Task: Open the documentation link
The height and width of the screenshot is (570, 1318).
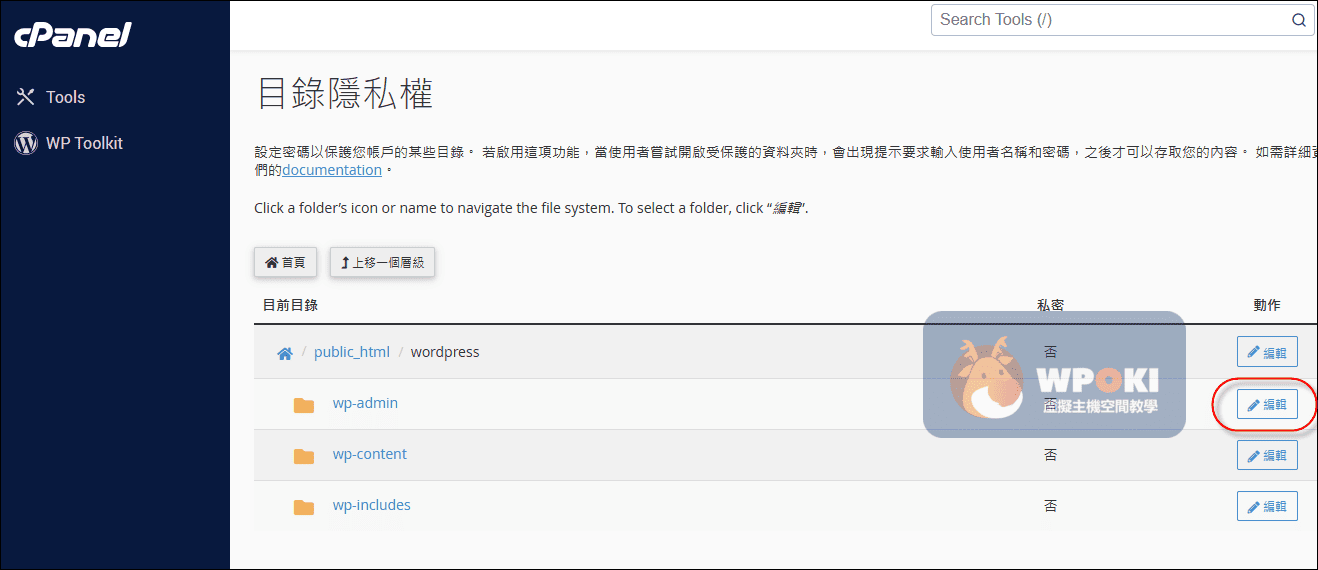Action: (x=332, y=170)
